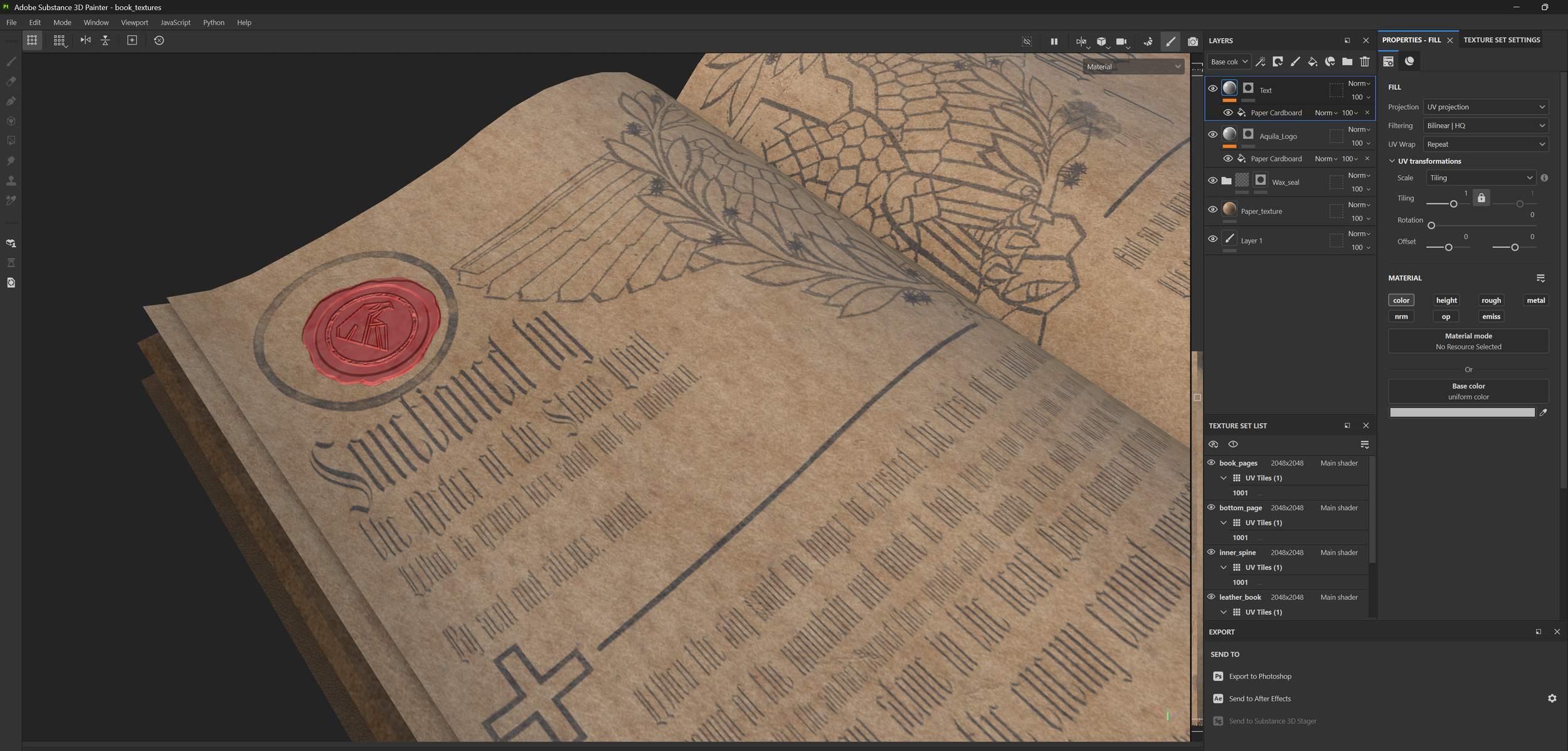Add a fill layer with the bucket icon

(x=1312, y=61)
